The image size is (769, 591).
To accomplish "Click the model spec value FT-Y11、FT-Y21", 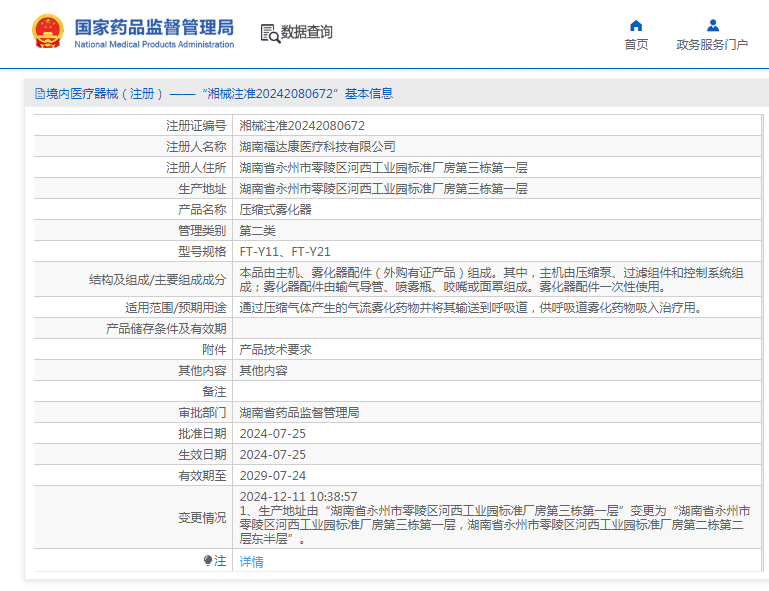I will (x=285, y=252).
